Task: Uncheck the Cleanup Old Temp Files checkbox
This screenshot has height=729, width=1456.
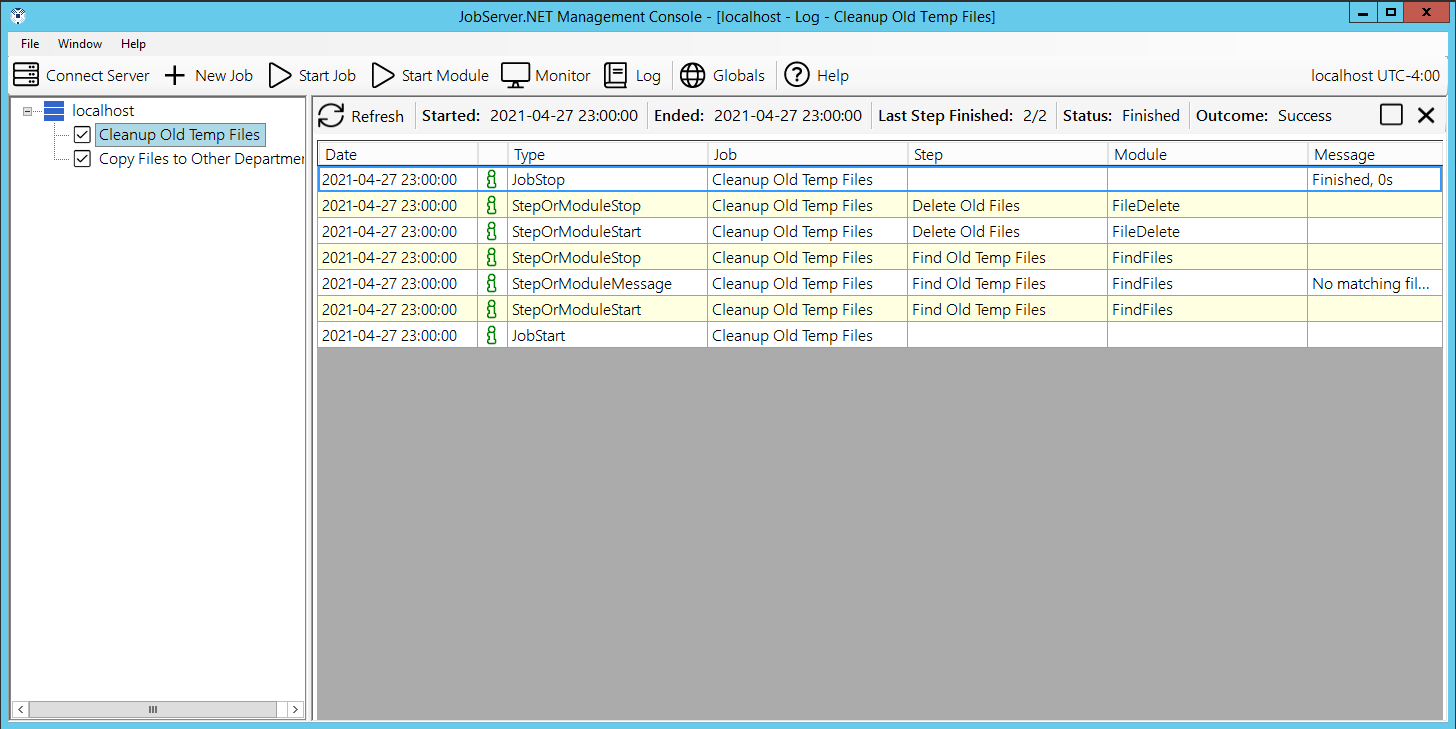Action: click(82, 135)
